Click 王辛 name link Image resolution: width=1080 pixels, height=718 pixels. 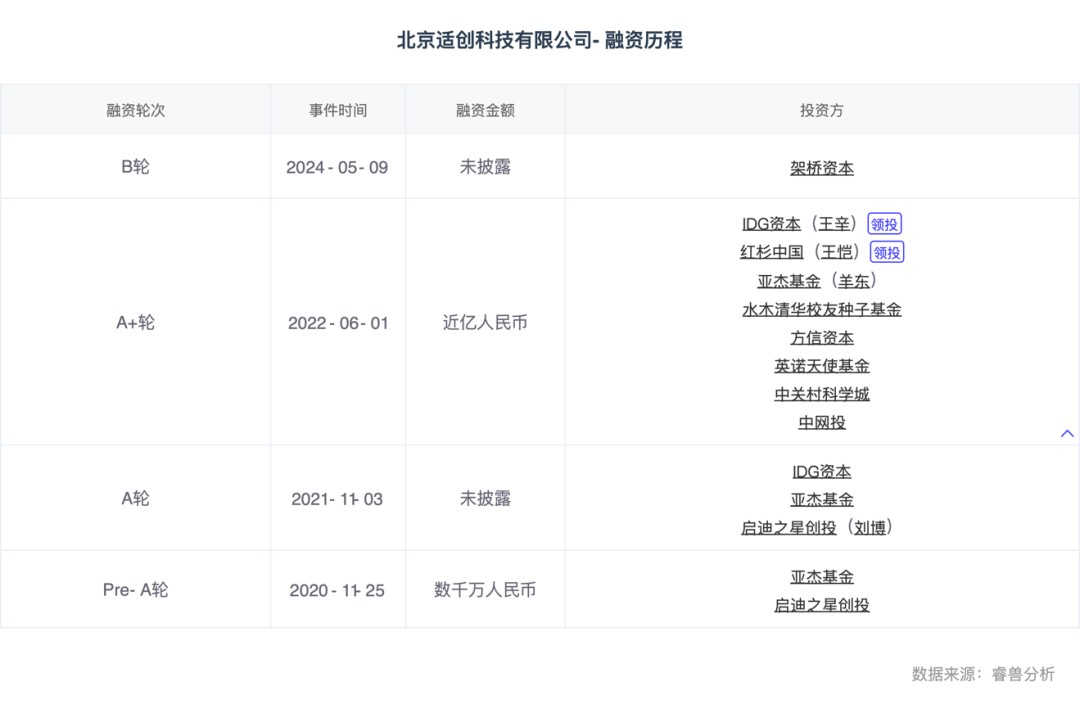tap(834, 224)
